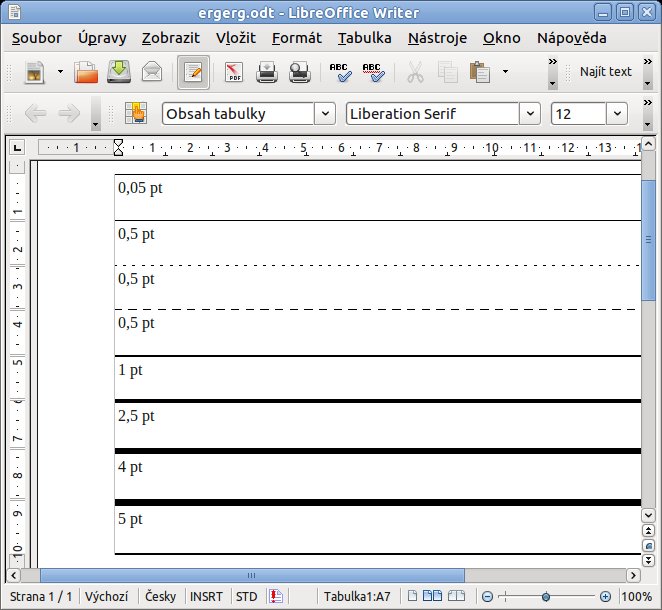The width and height of the screenshot is (662, 610).
Task: Click into the Najít text search field
Action: click(606, 72)
